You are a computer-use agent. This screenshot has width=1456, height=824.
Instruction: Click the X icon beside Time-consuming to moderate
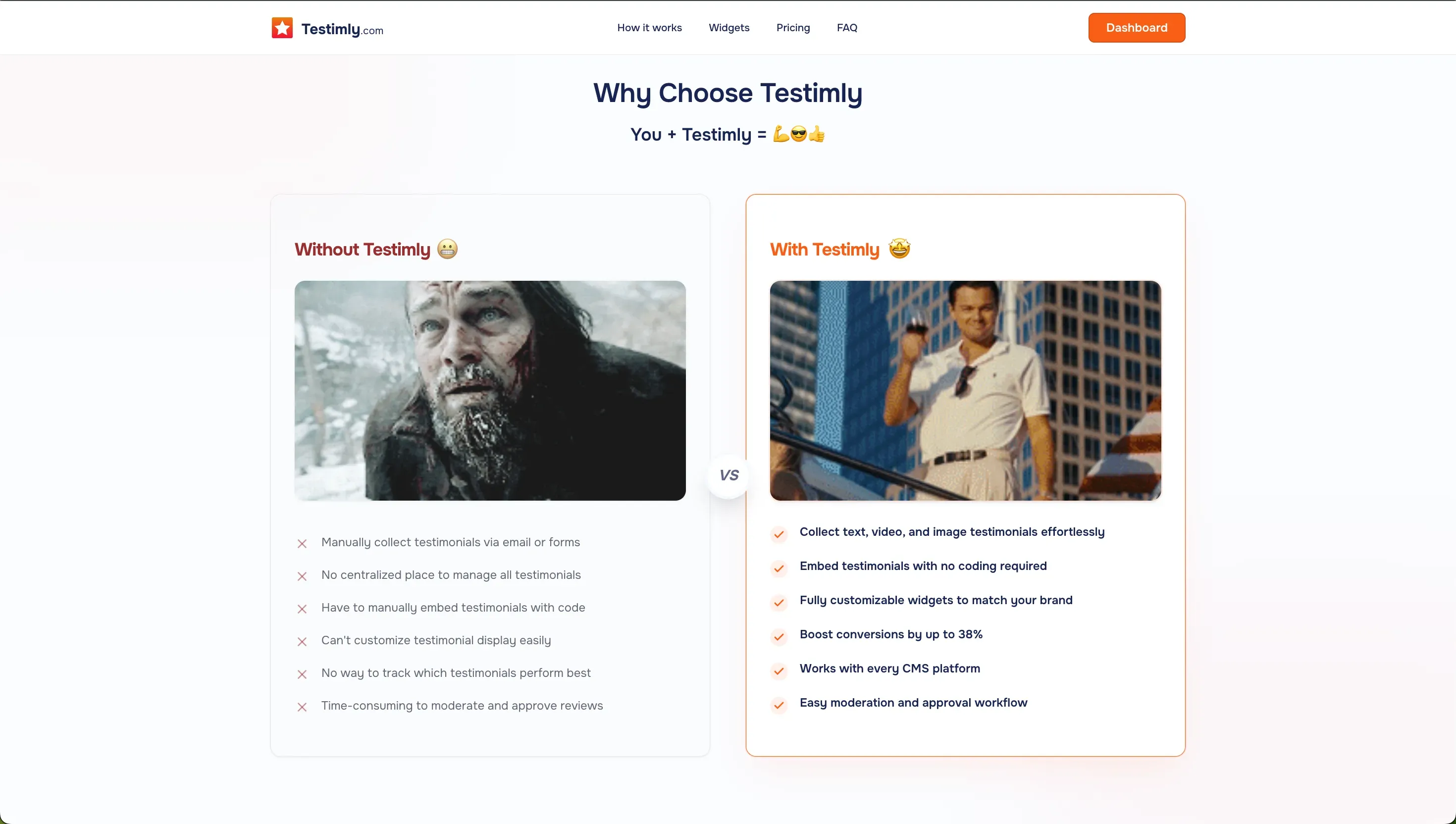click(x=302, y=707)
